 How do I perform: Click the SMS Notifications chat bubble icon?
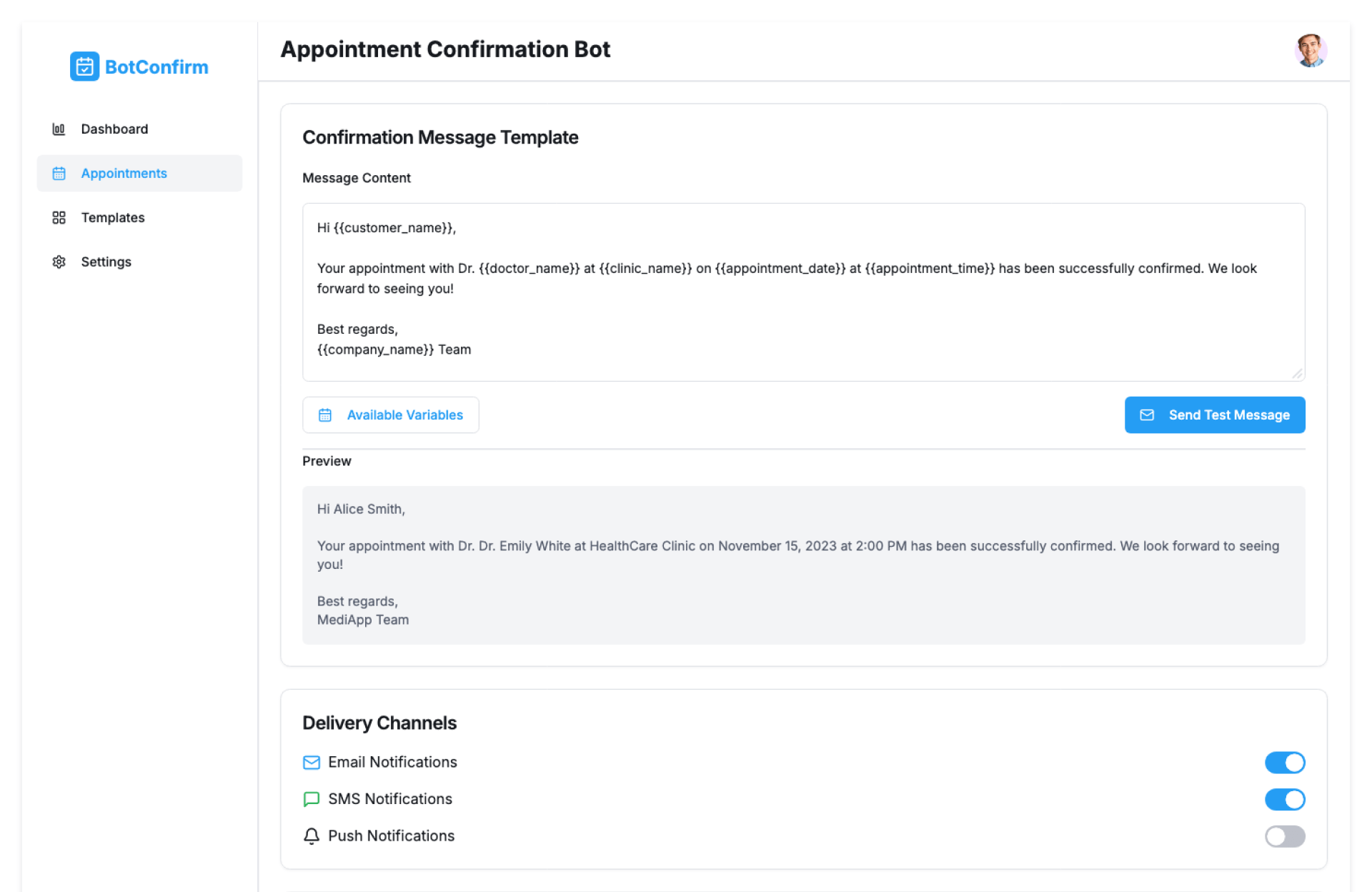pyautogui.click(x=312, y=799)
